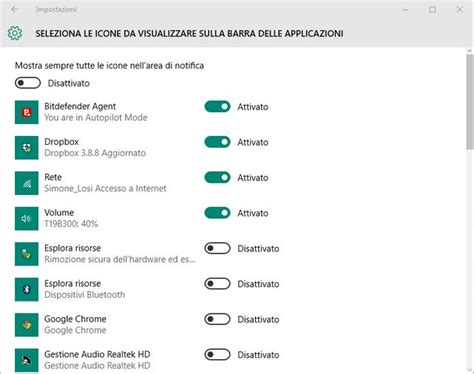Enable always show all notification icons toggle
The height and width of the screenshot is (374, 474).
click(28, 83)
